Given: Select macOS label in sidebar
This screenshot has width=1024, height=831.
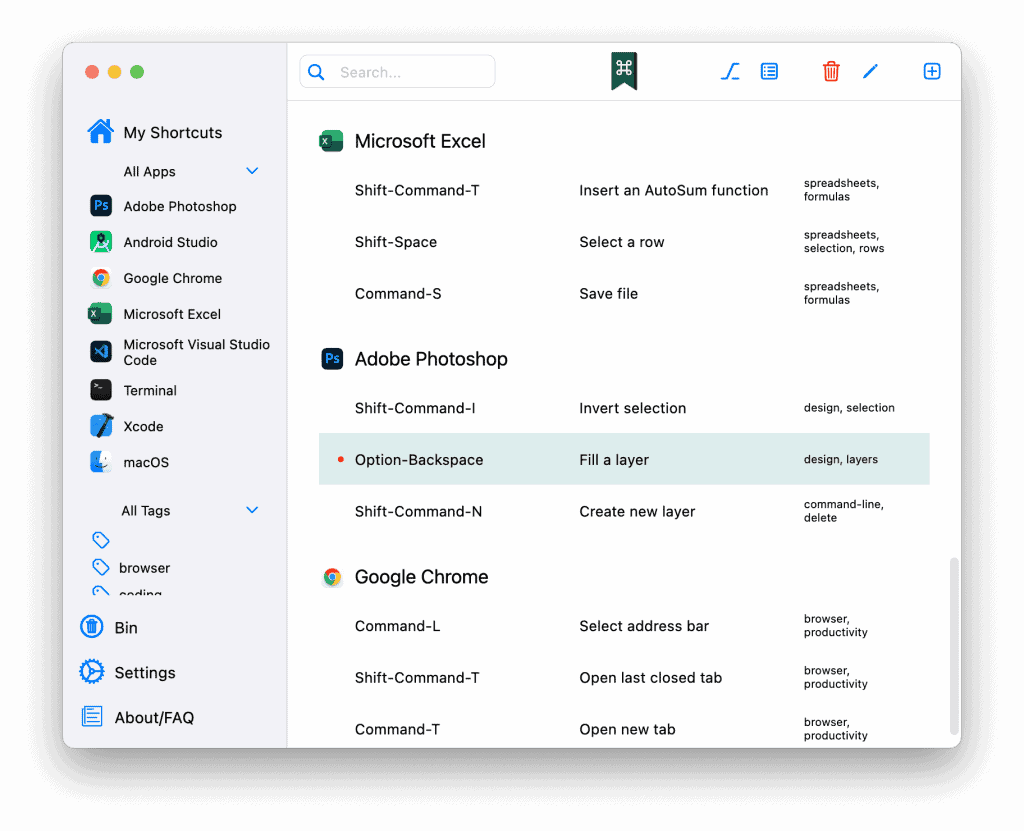Looking at the screenshot, I should click(146, 463).
